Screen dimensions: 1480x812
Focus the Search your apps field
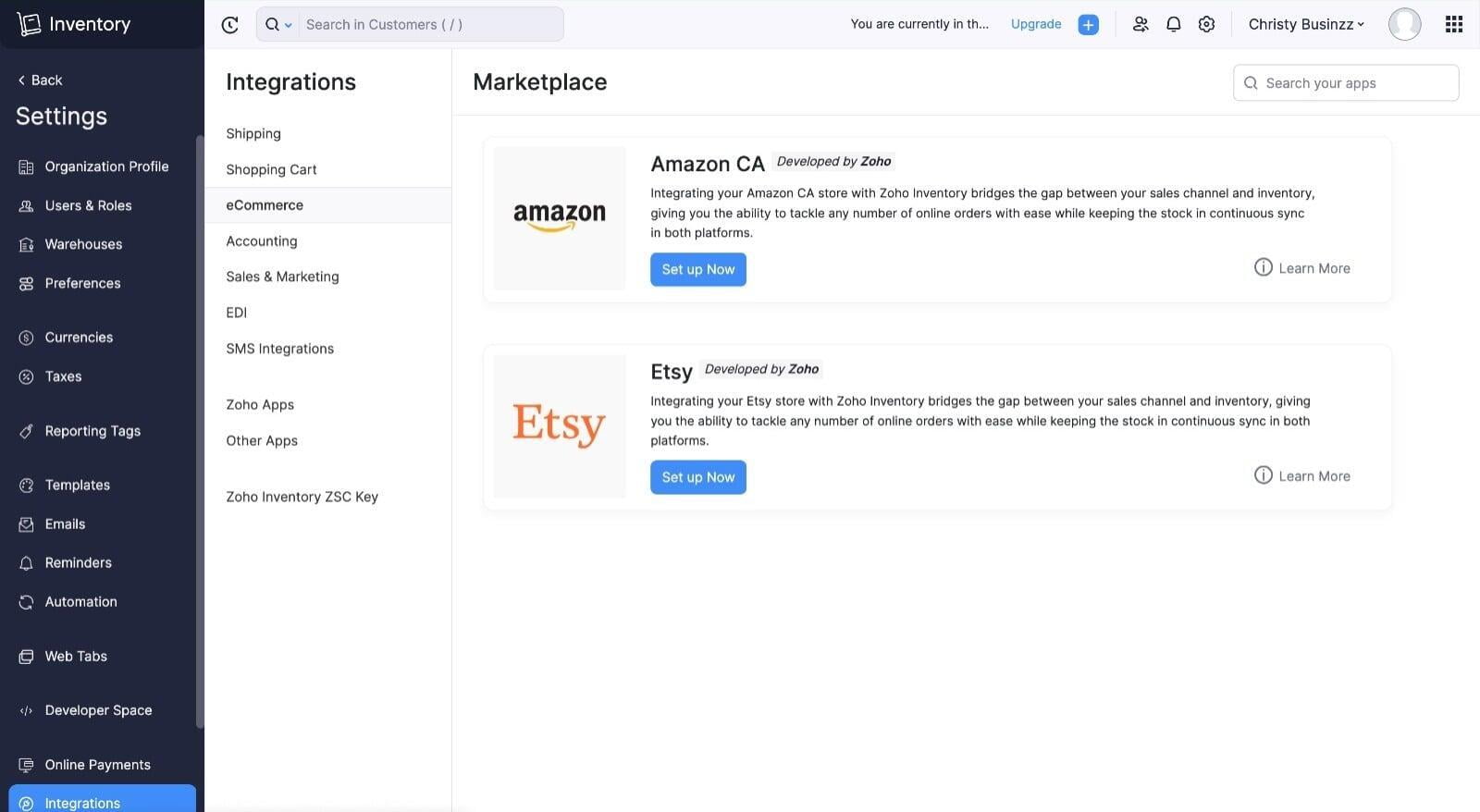click(x=1346, y=82)
